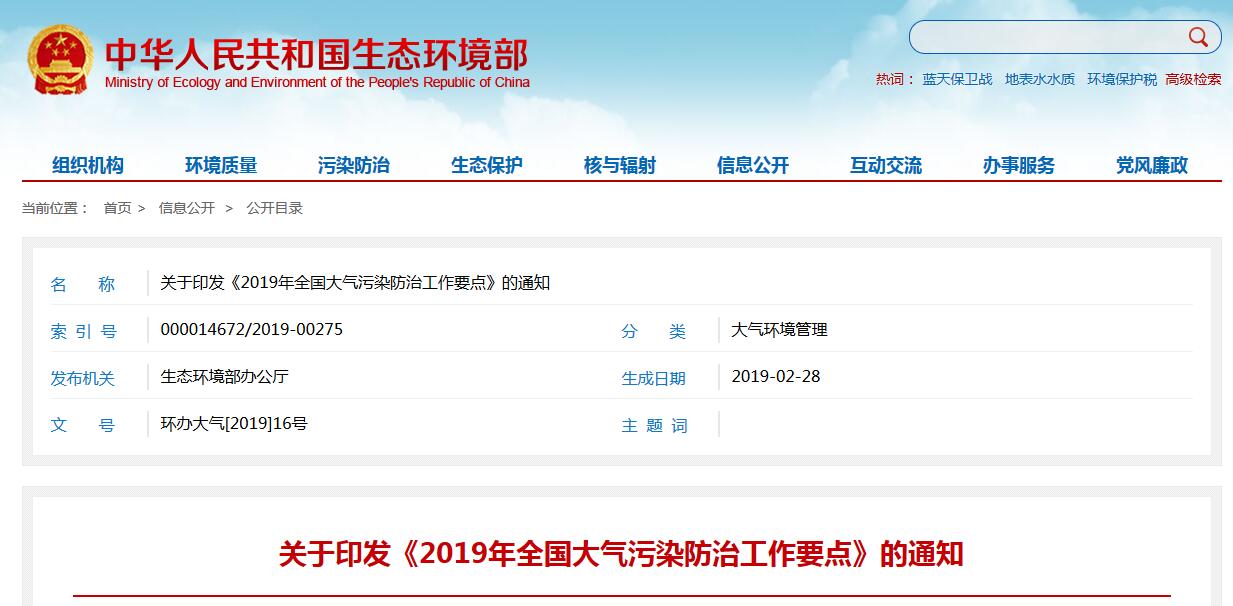Open the 核与辐射 navigation item
This screenshot has width=1233, height=606.
[x=620, y=165]
